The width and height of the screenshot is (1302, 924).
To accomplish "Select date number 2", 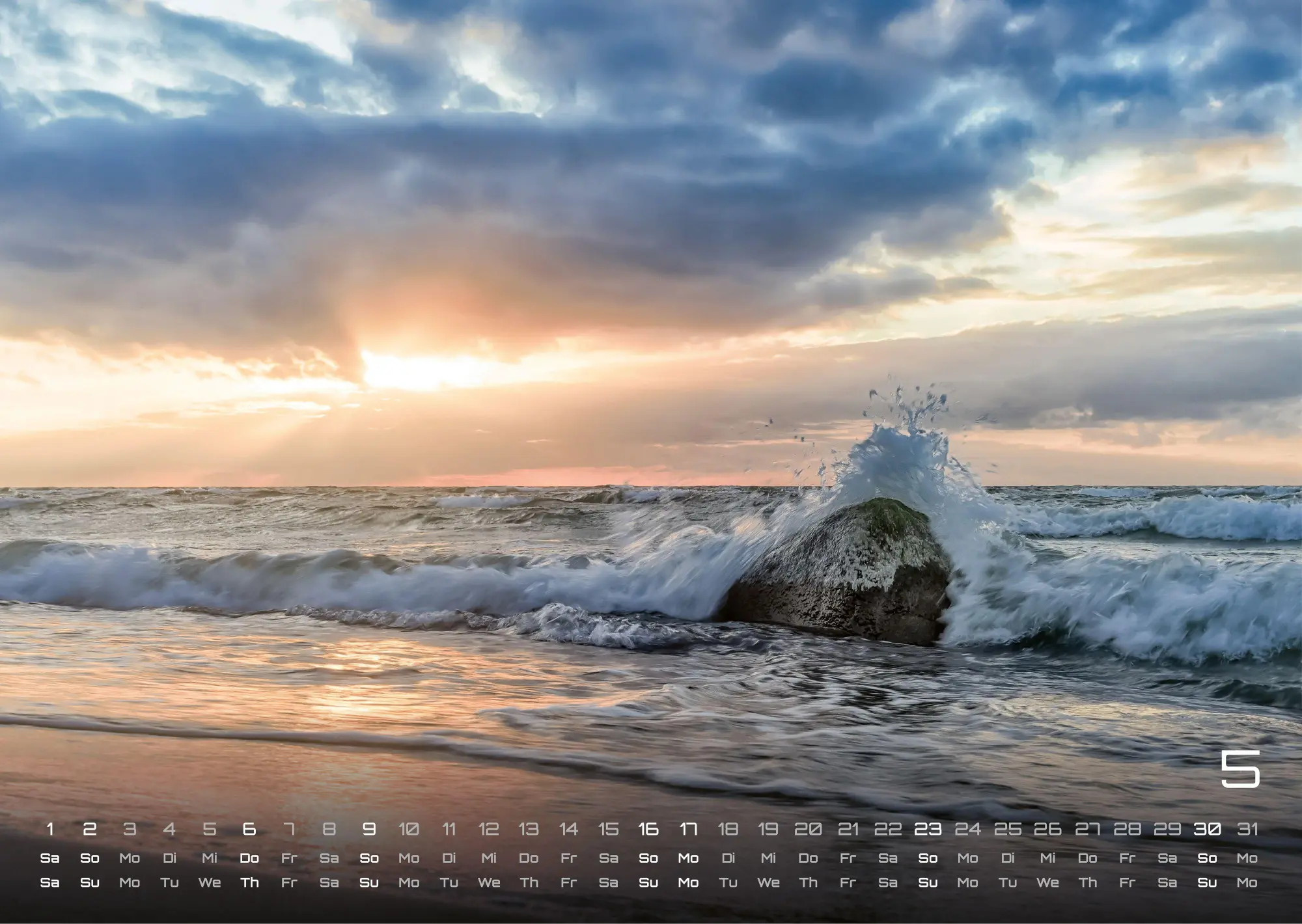I will pyautogui.click(x=90, y=829).
